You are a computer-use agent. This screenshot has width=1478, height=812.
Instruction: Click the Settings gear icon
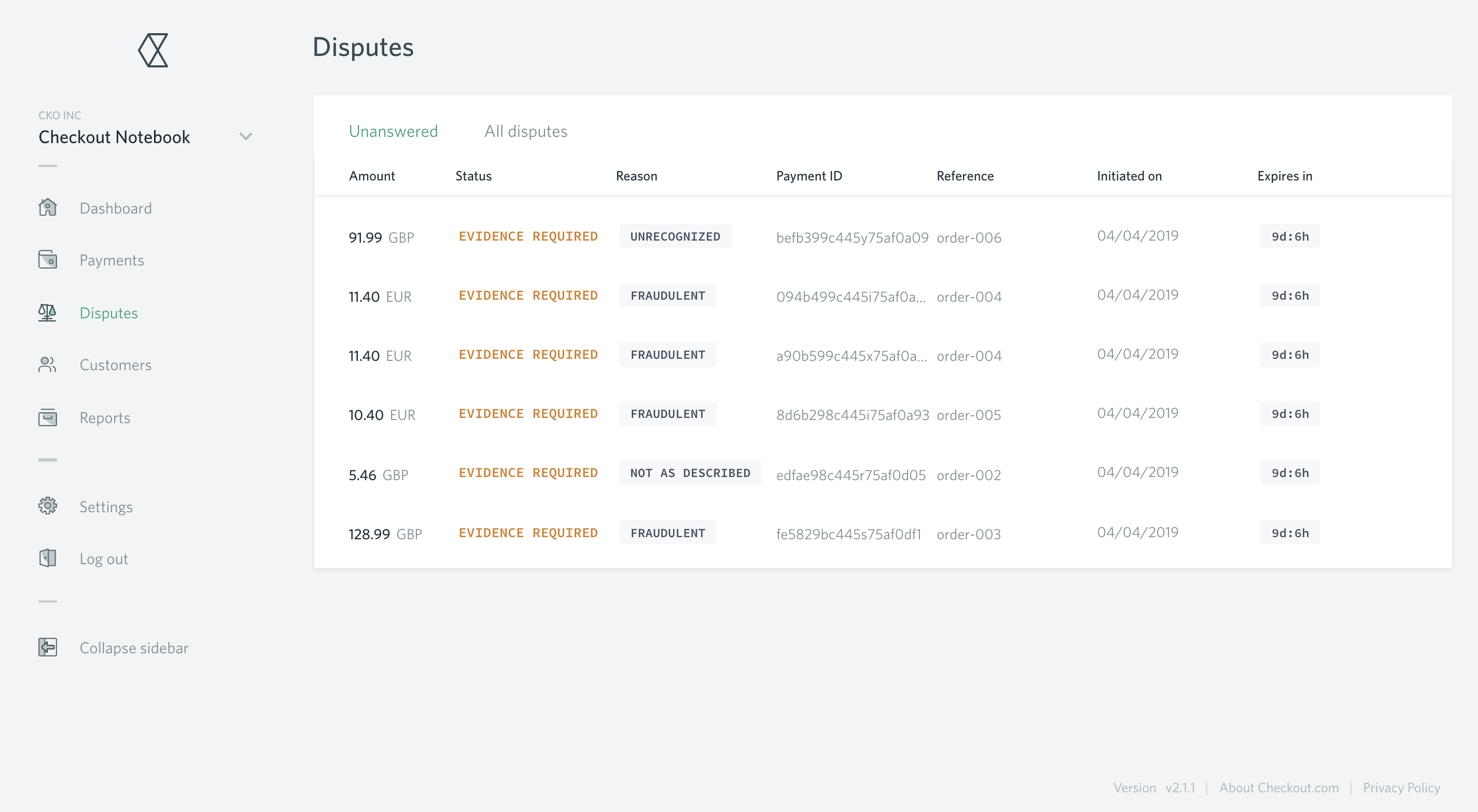[48, 506]
